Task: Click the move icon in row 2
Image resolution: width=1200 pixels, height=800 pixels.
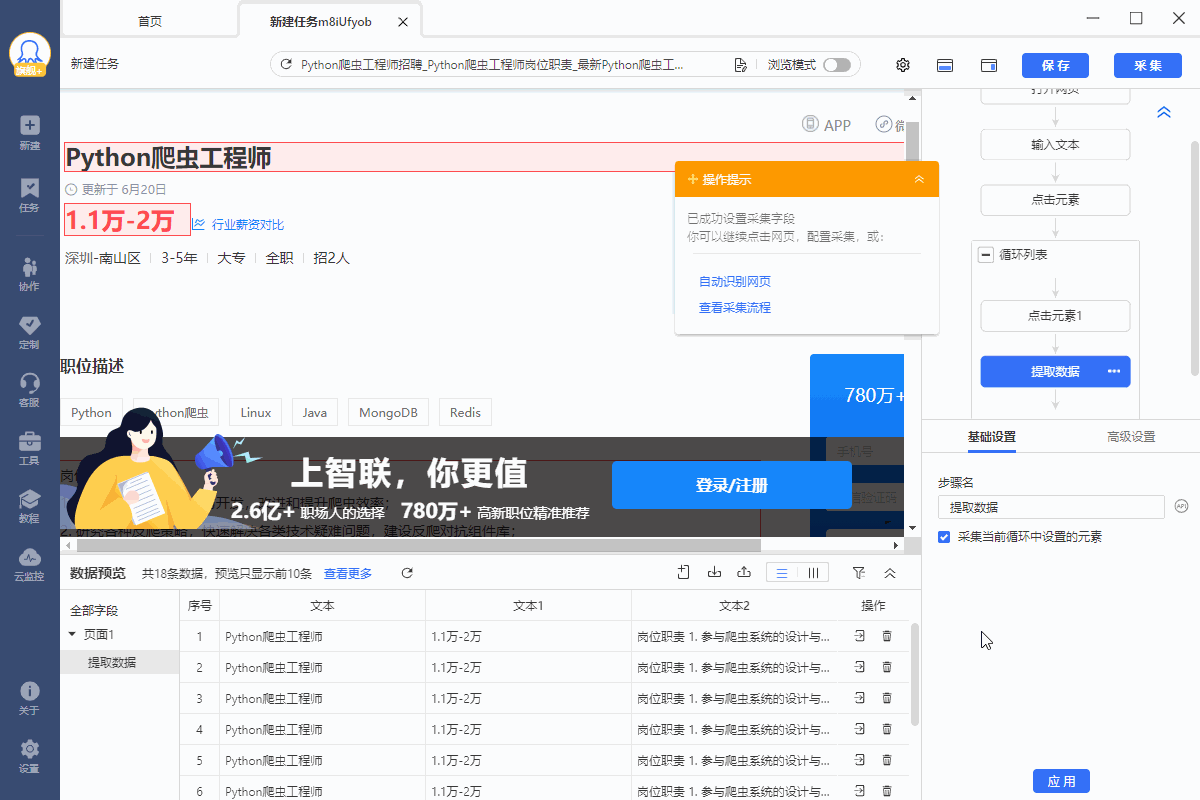Action: 860,667
